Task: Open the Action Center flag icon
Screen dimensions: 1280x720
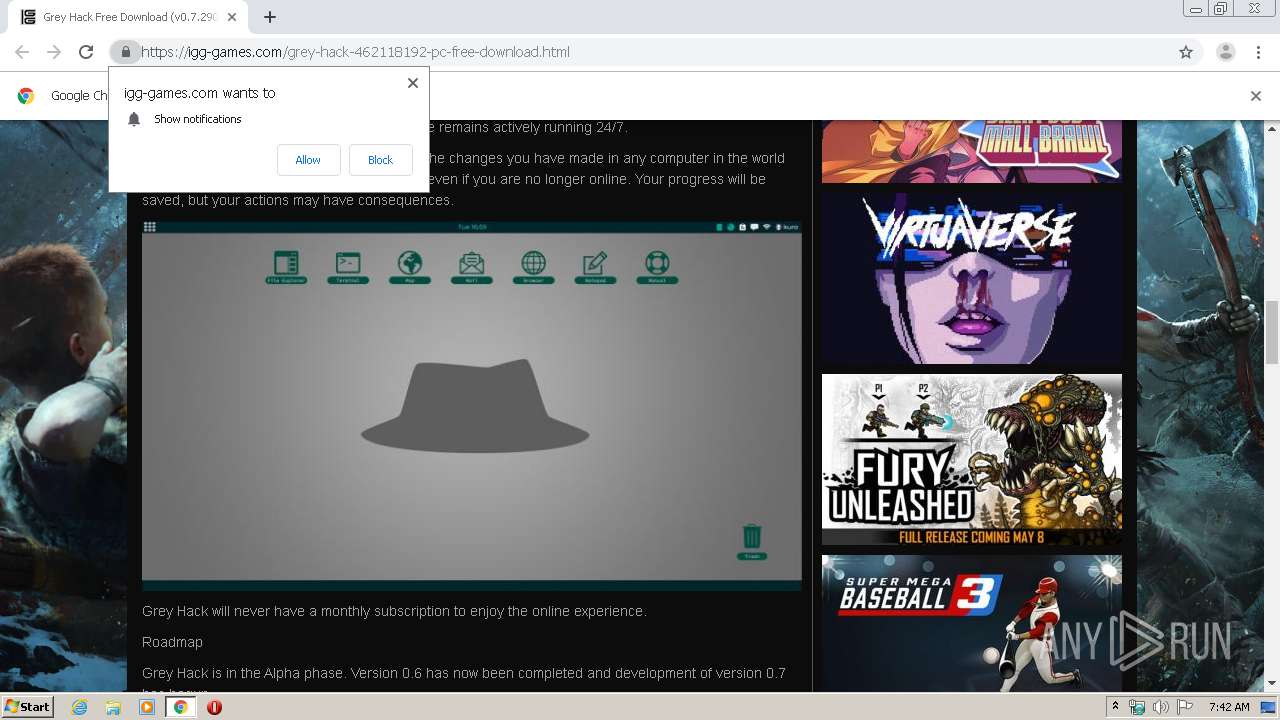Action: [1184, 707]
